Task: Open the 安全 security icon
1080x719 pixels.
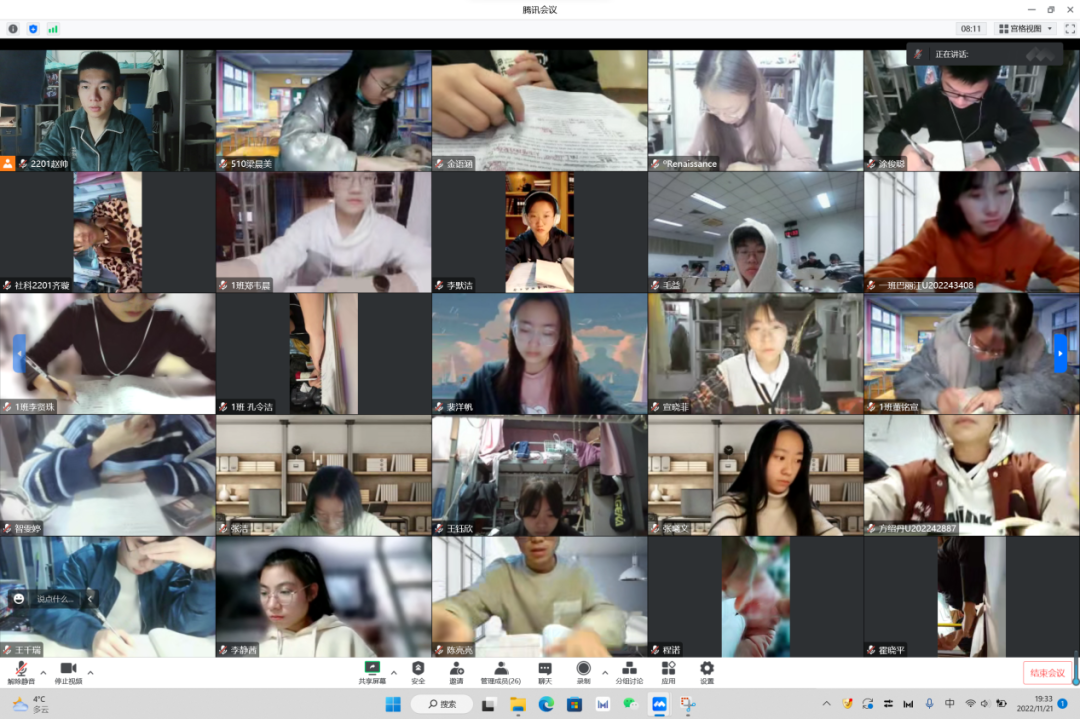Action: (x=418, y=671)
